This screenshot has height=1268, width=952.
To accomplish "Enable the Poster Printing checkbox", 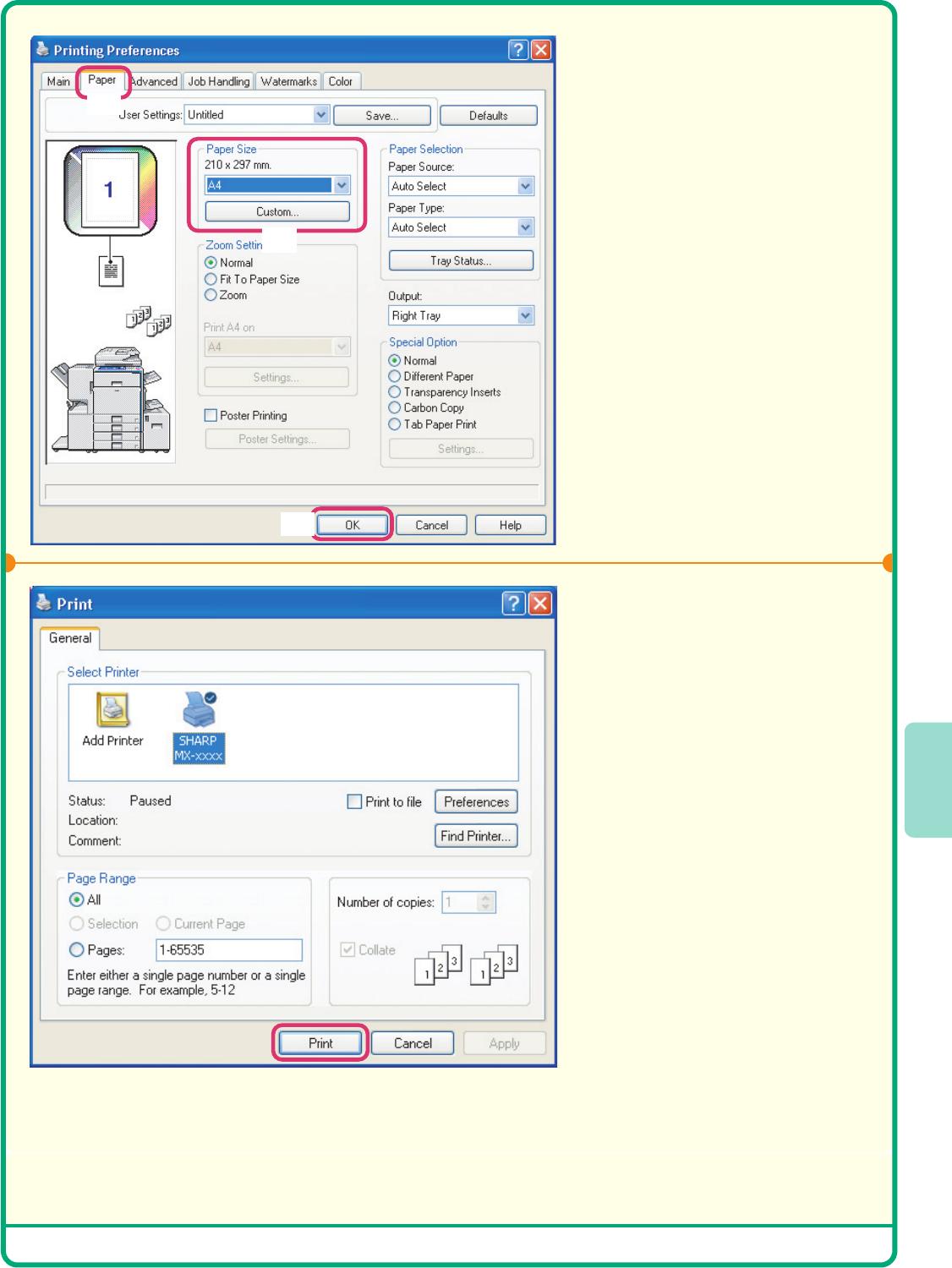I will [x=211, y=415].
